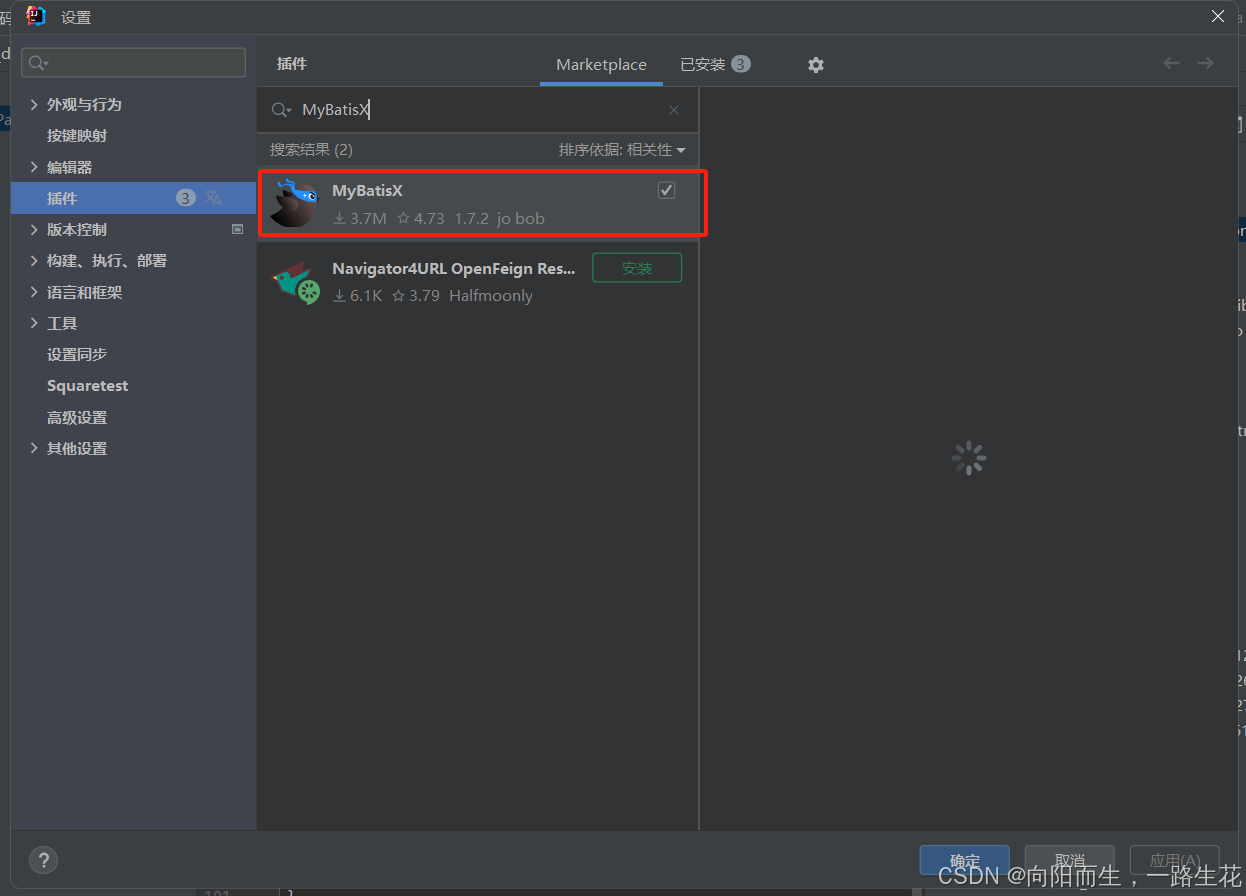
Task: Click the 1.7.2 version text
Action: pos(471,218)
